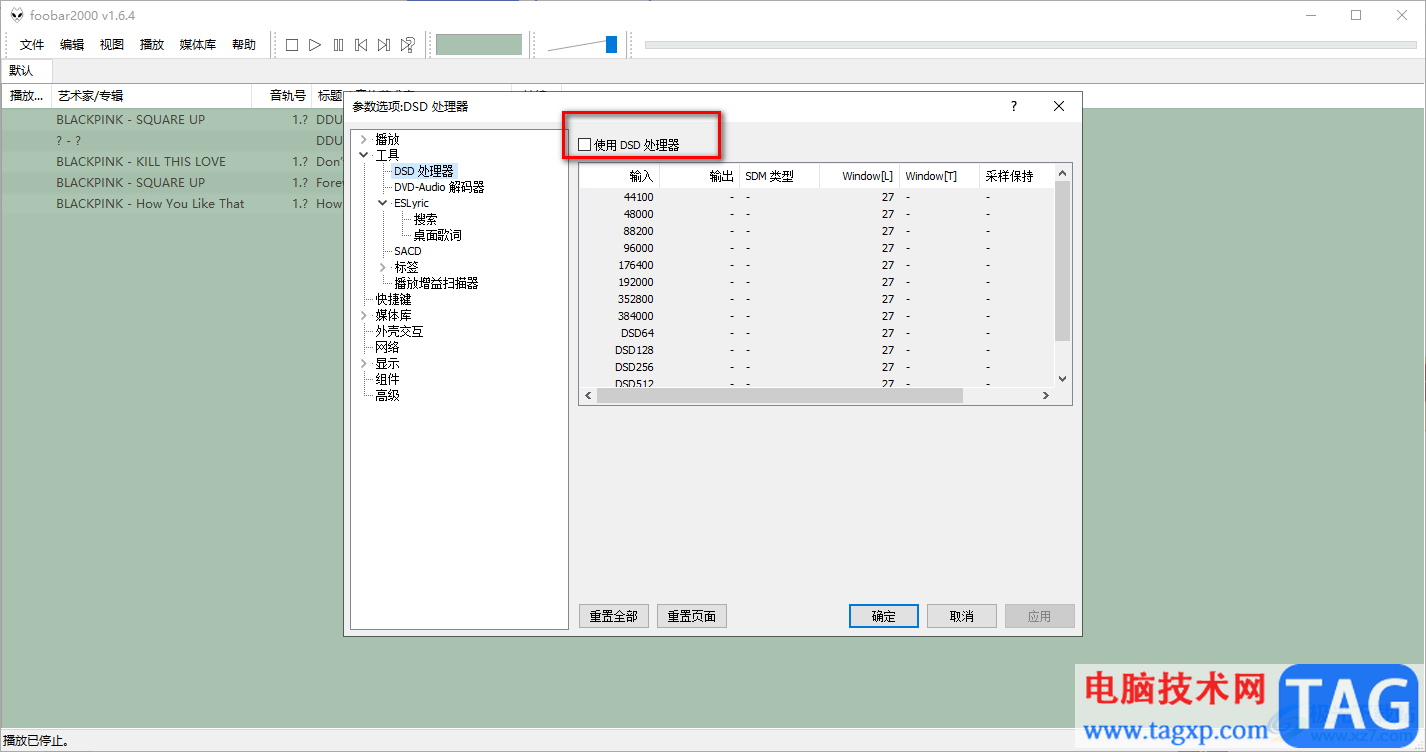Select the 44100 input row
This screenshot has width=1426, height=752.
click(816, 197)
